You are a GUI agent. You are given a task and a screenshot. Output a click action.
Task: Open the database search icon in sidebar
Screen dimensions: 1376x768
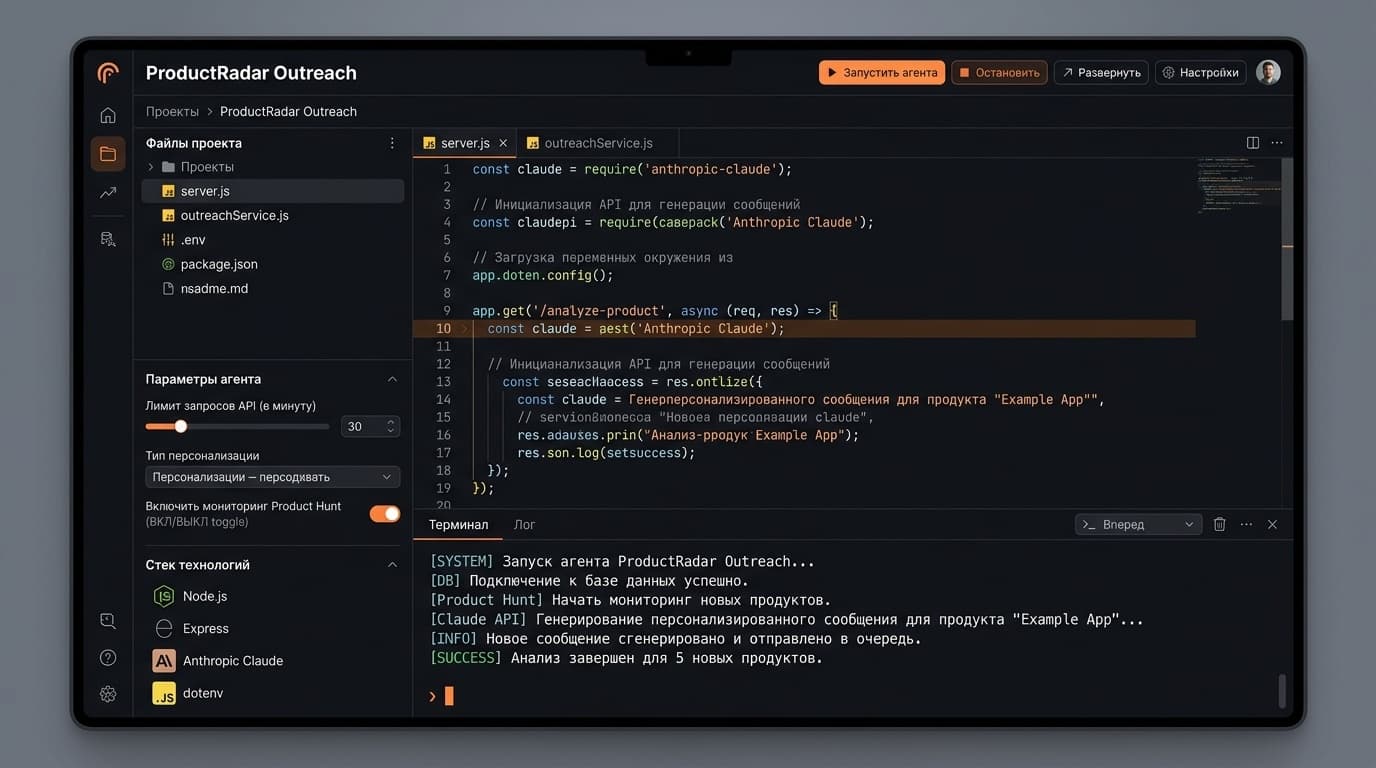point(107,238)
